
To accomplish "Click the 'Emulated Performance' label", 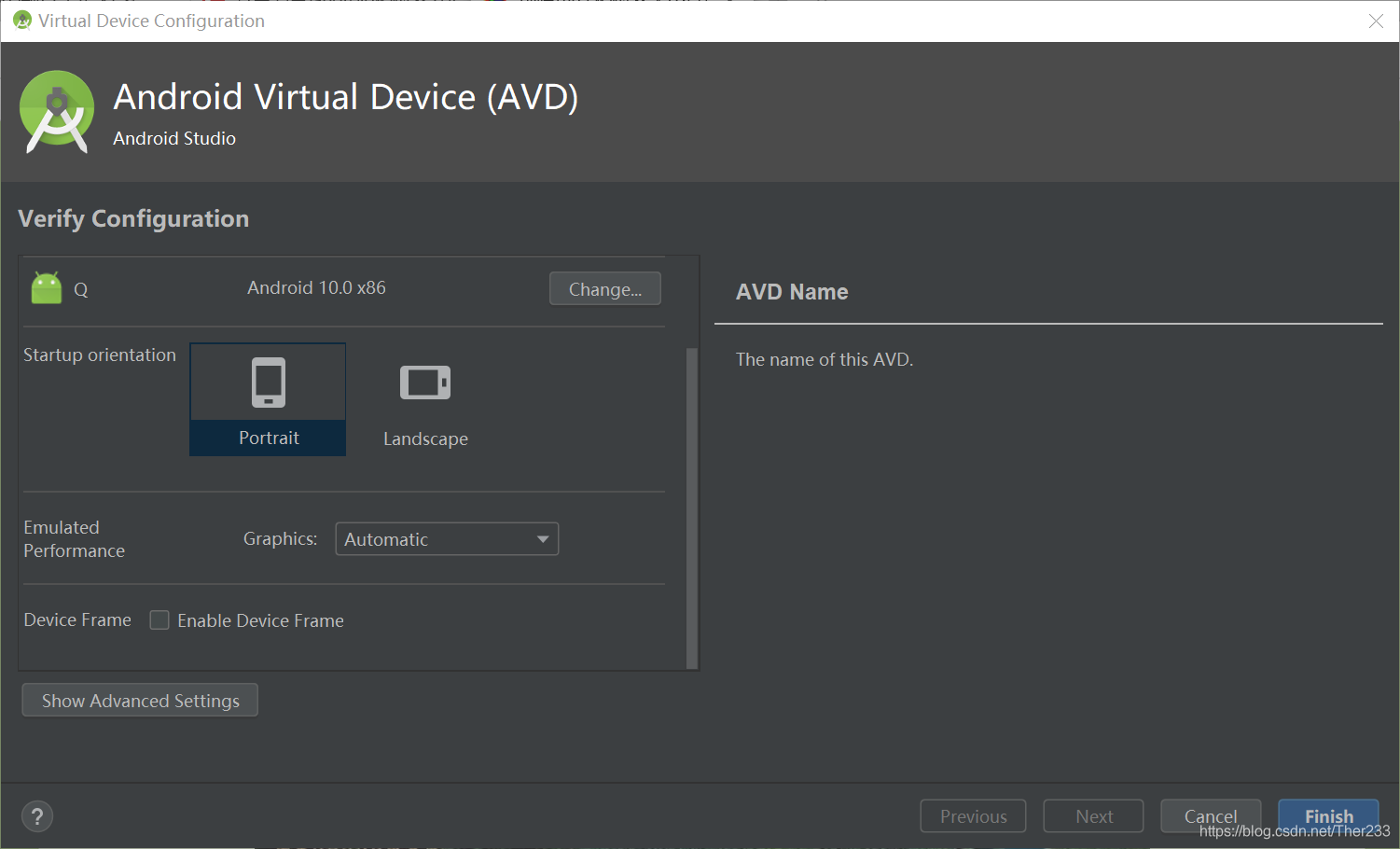I will click(x=74, y=539).
